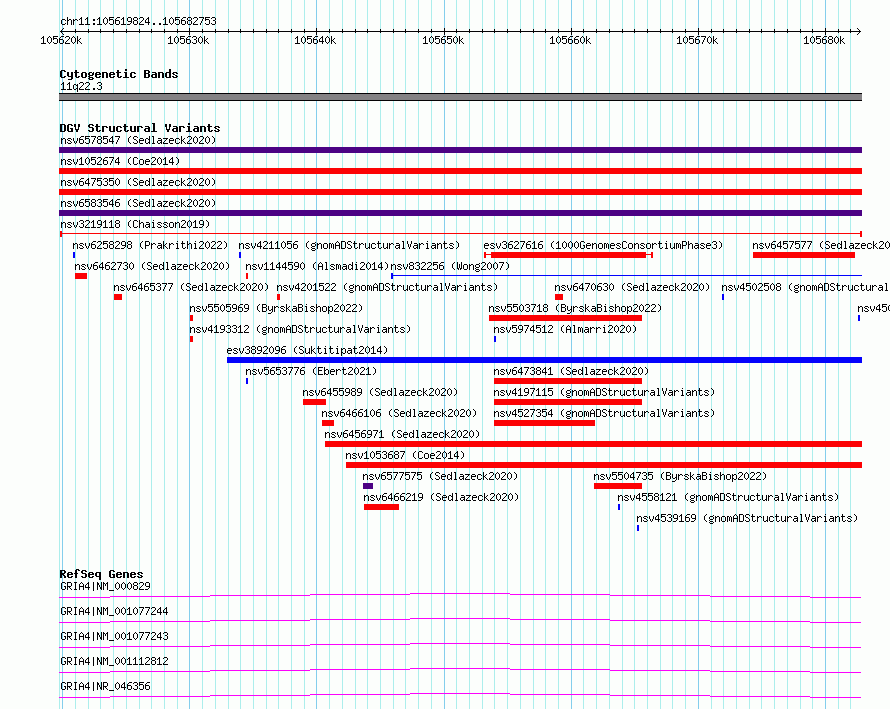Viewport: 890px width, 709px height.
Task: Open nsv6473841 (Sedlazeck2020) variant
Action: pyautogui.click(x=571, y=371)
